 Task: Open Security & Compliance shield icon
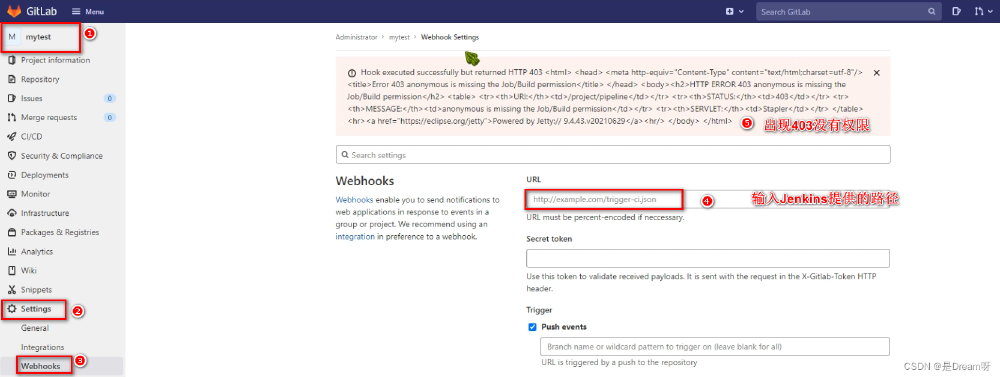point(11,156)
